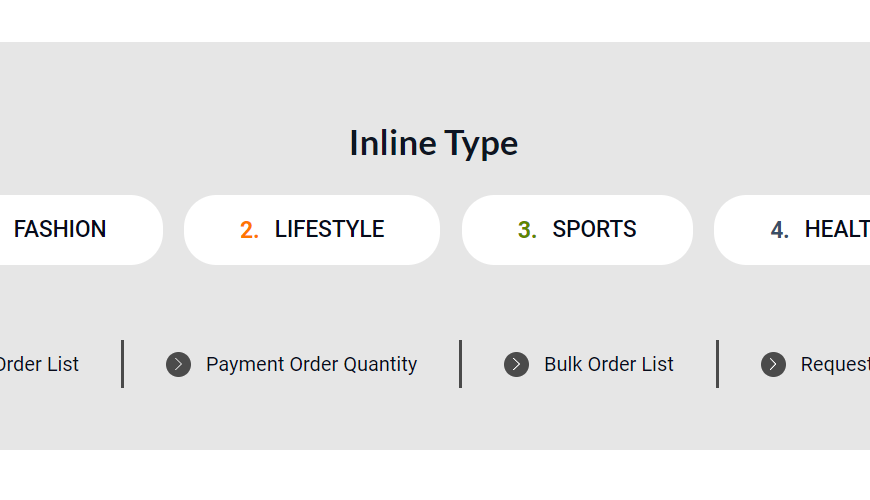Select the LIFESTYLE category label
Viewport: 870px width, 500px height.
click(x=329, y=229)
